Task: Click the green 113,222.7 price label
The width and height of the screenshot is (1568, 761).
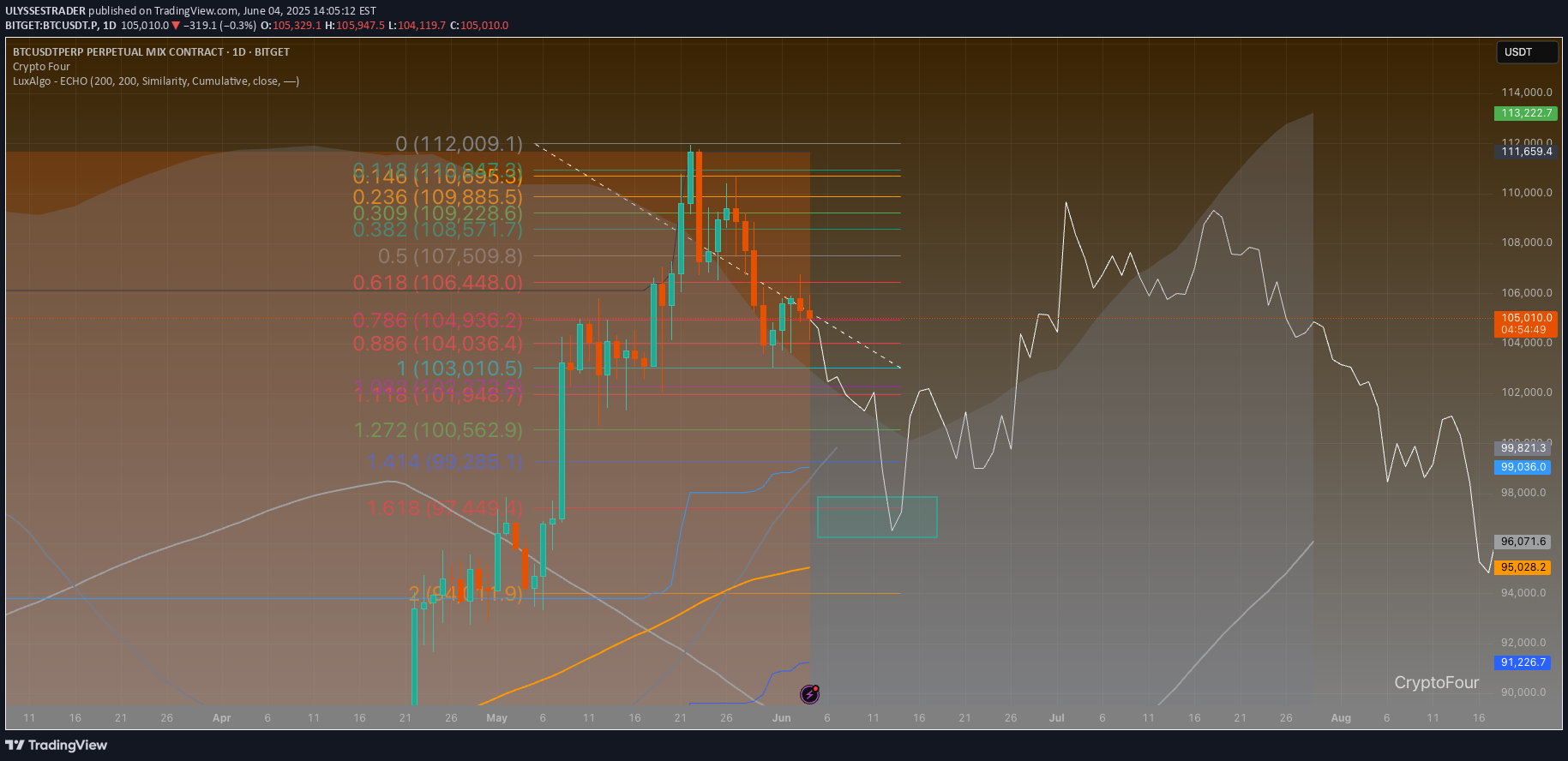Action: [x=1526, y=113]
